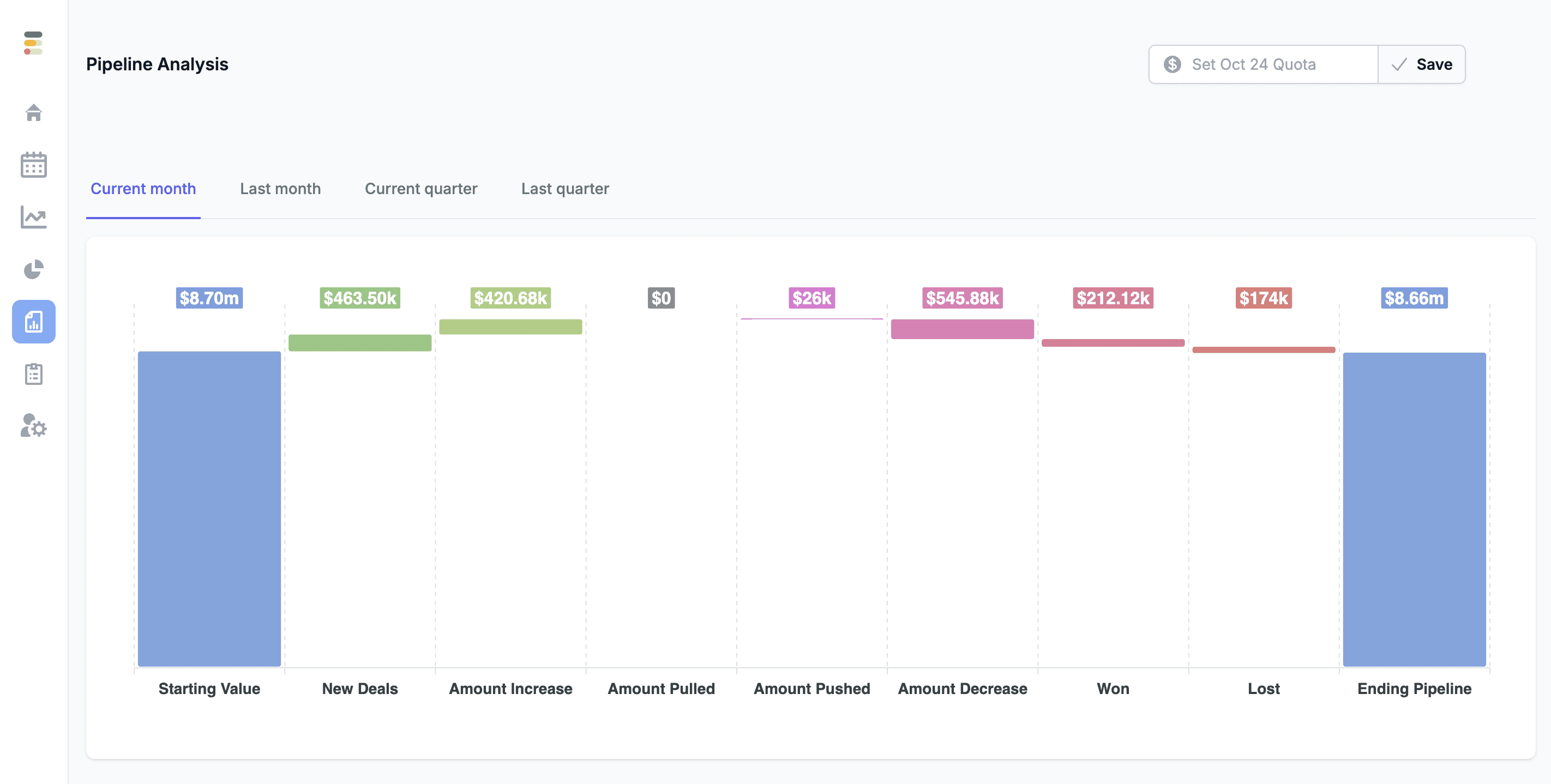
Task: Click the Amount Pushed thin purple bar
Action: (x=811, y=318)
